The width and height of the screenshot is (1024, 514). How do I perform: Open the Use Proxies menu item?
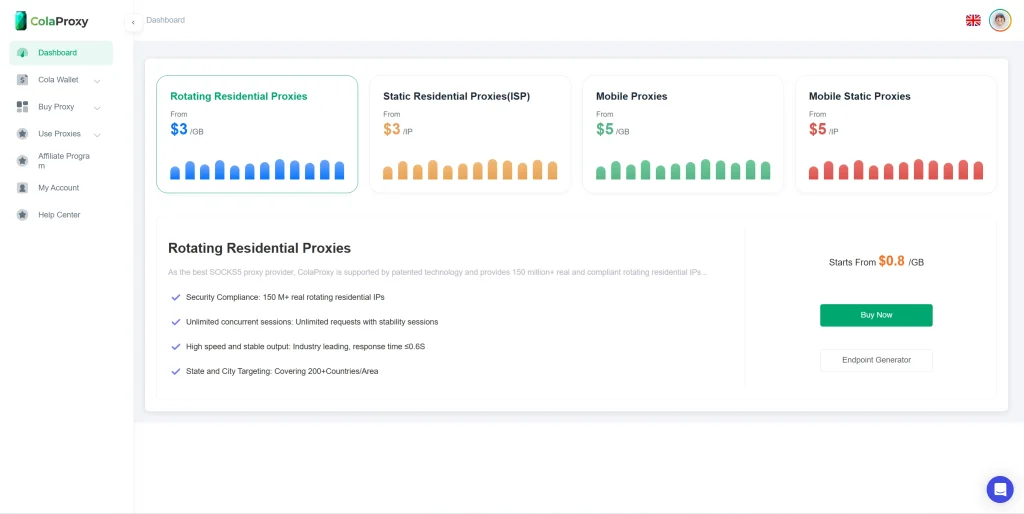click(x=61, y=134)
